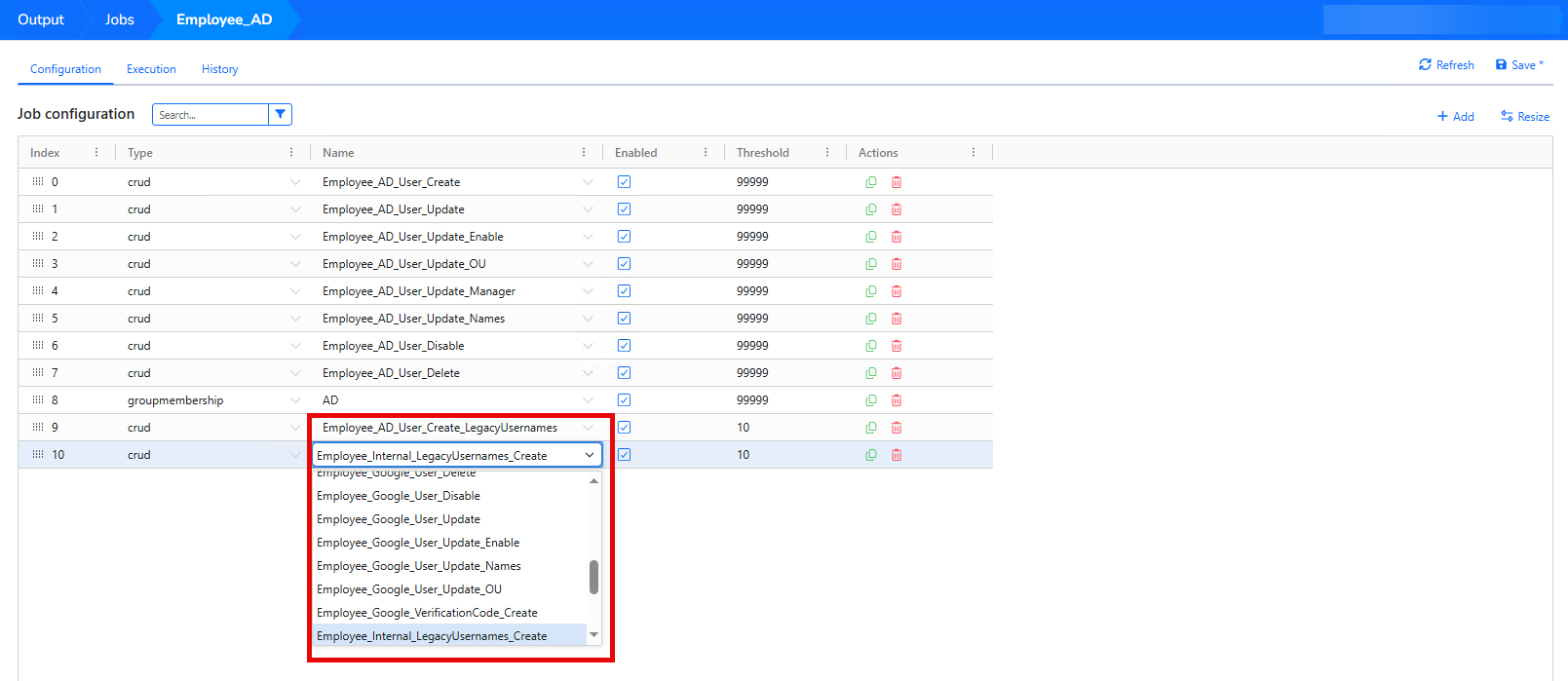Image resolution: width=1568 pixels, height=681 pixels.
Task: Click the Refresh button
Action: click(1446, 65)
